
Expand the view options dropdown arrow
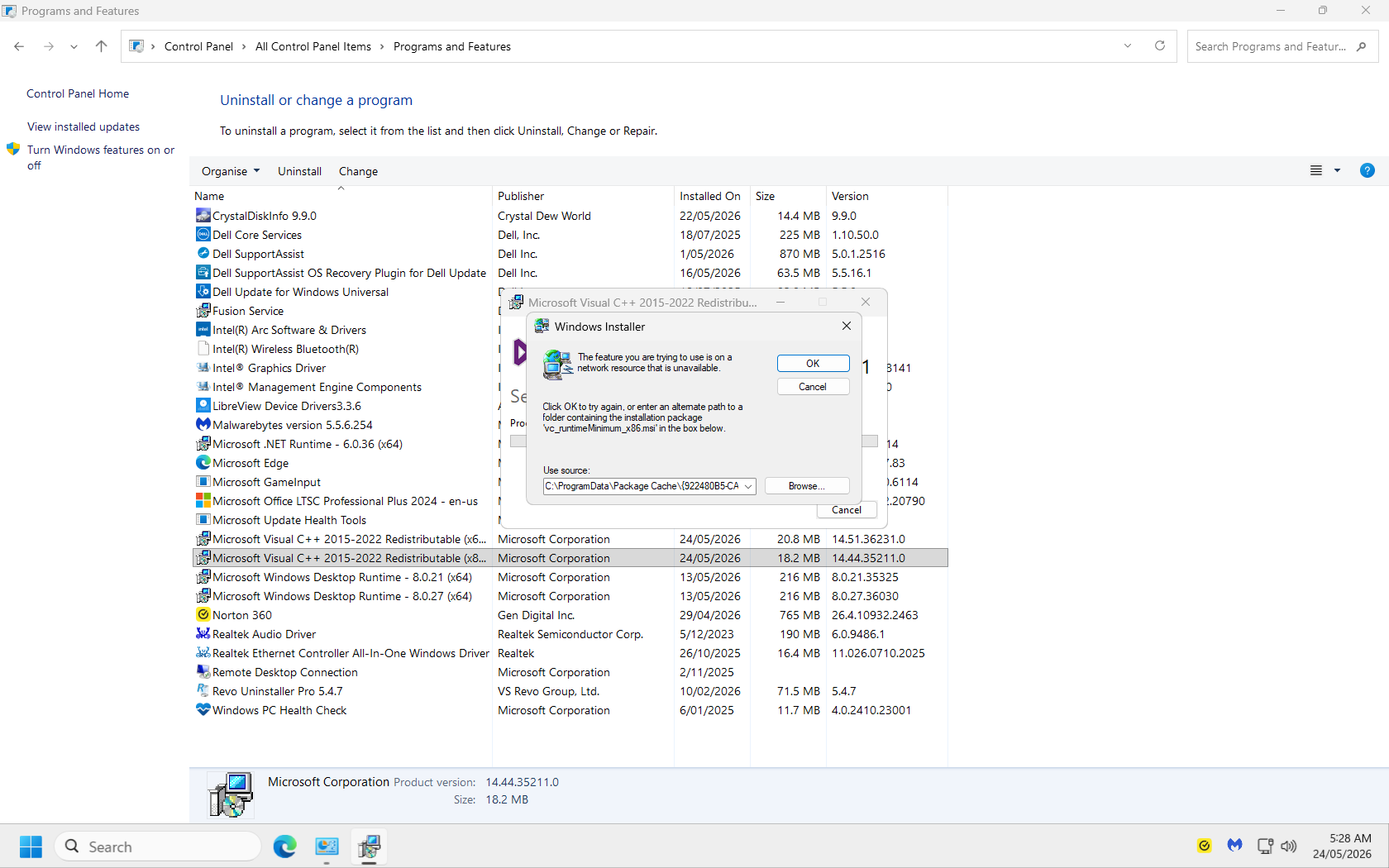click(x=1337, y=170)
